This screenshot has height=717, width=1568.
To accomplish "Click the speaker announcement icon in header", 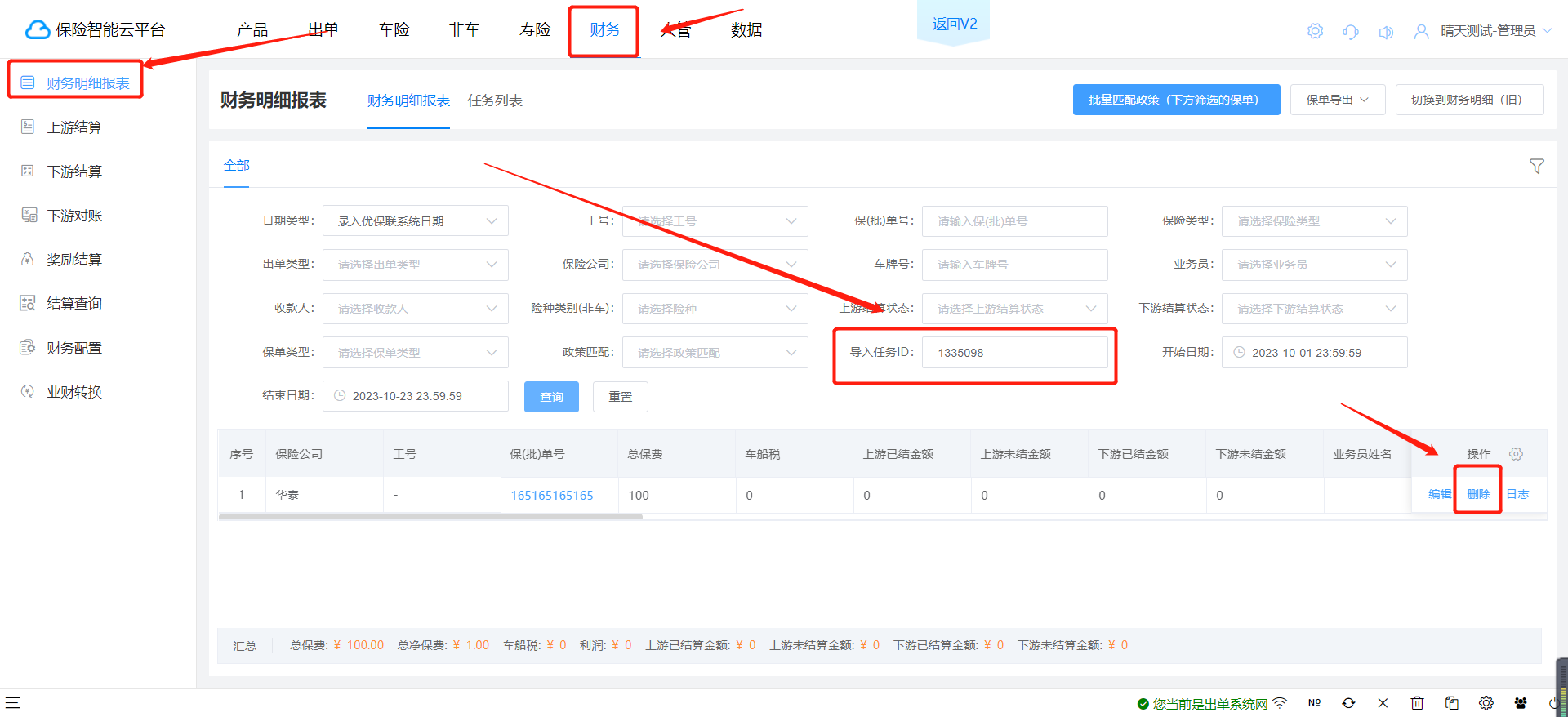I will 1386,32.
